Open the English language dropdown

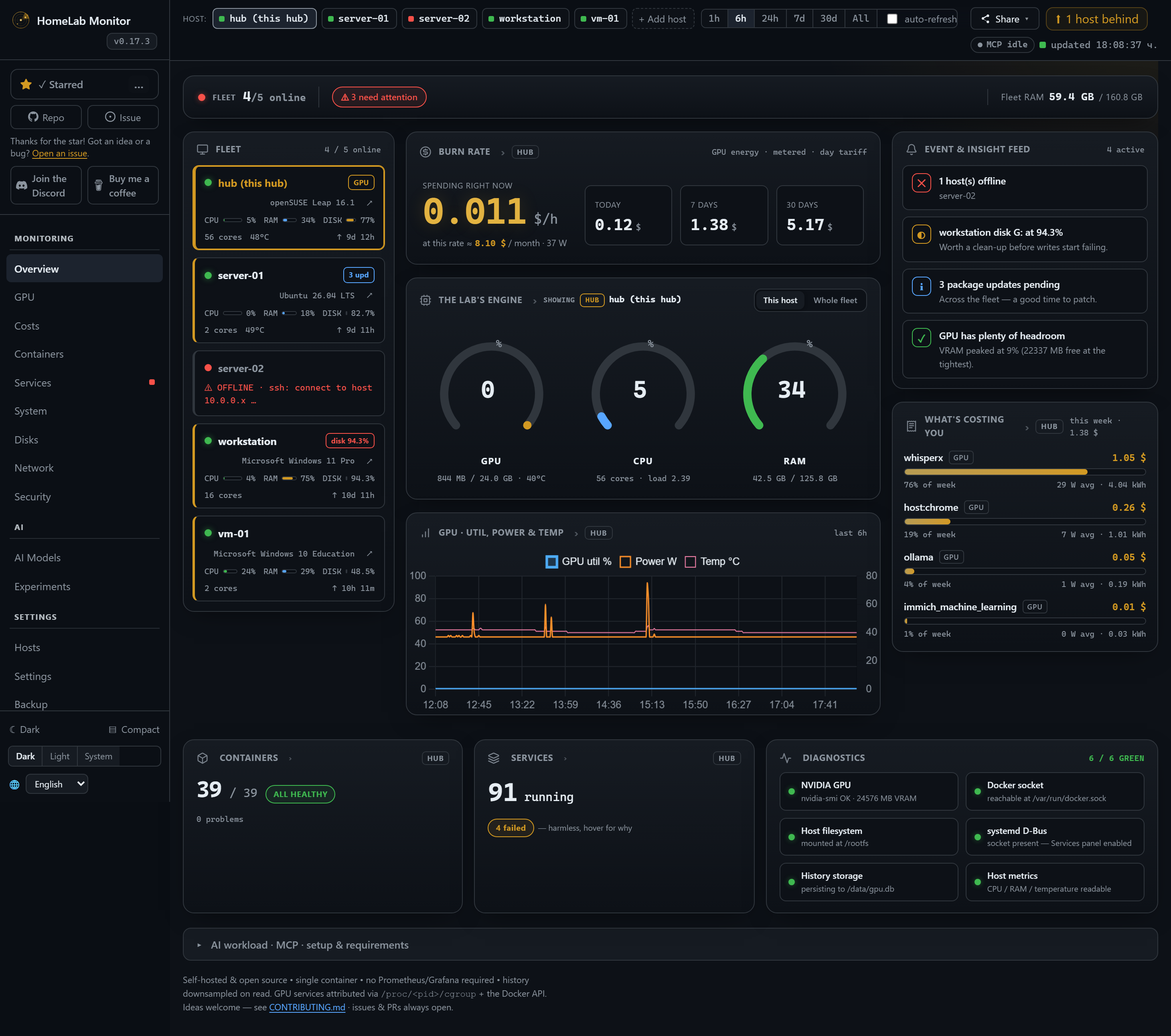point(57,785)
